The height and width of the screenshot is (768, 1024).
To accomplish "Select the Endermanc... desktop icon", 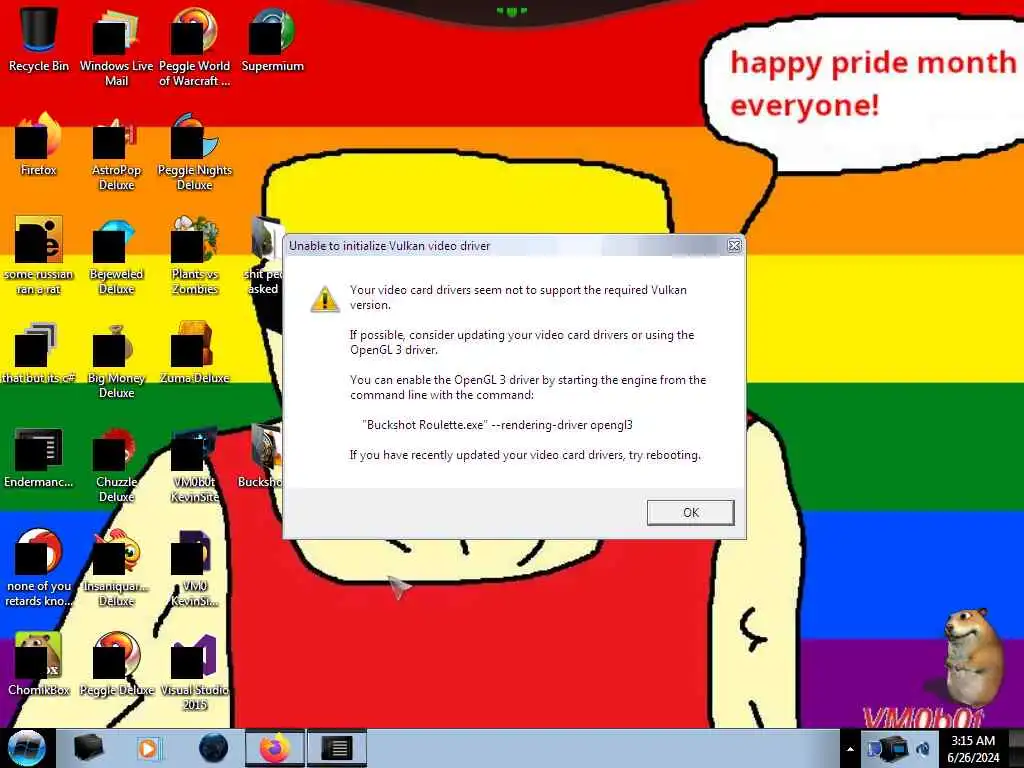I will pyautogui.click(x=39, y=457).
